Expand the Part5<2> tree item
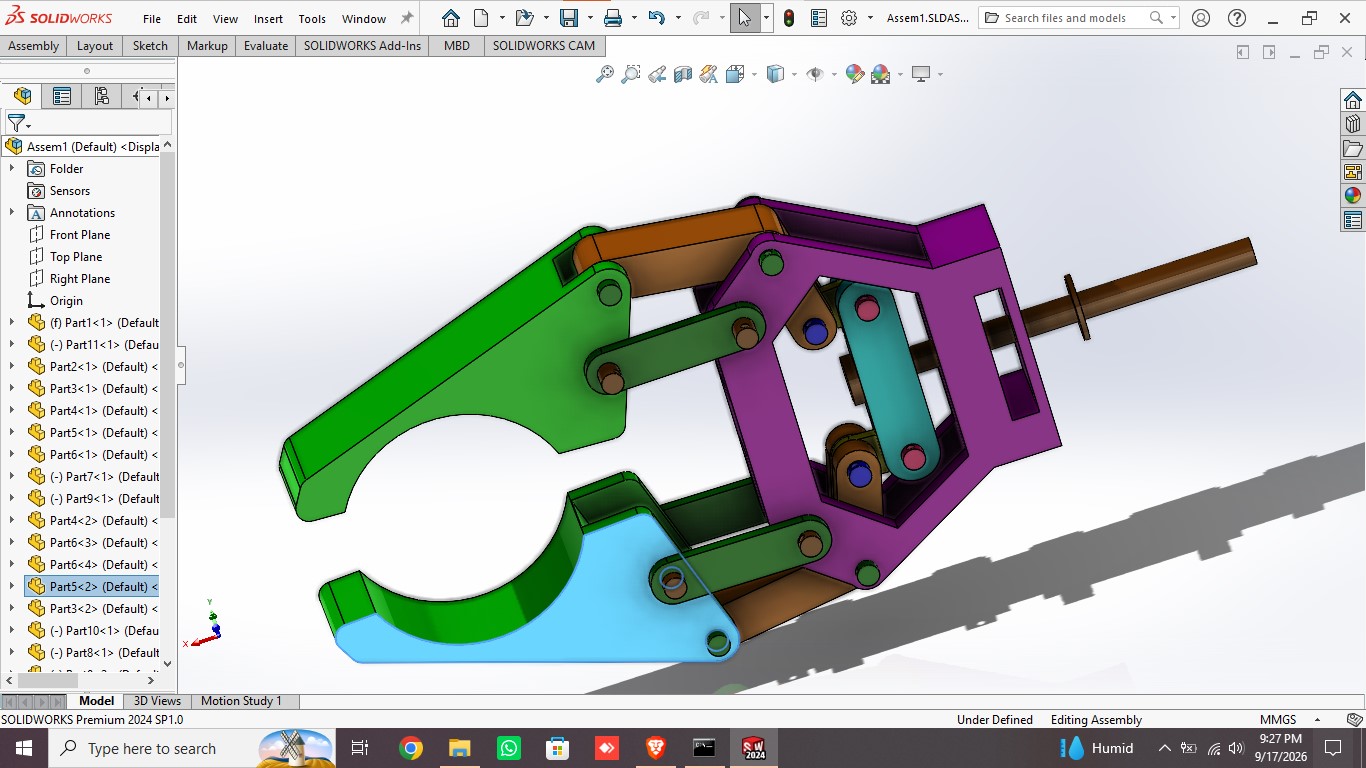Screen dimensions: 1366x768 coord(12,587)
